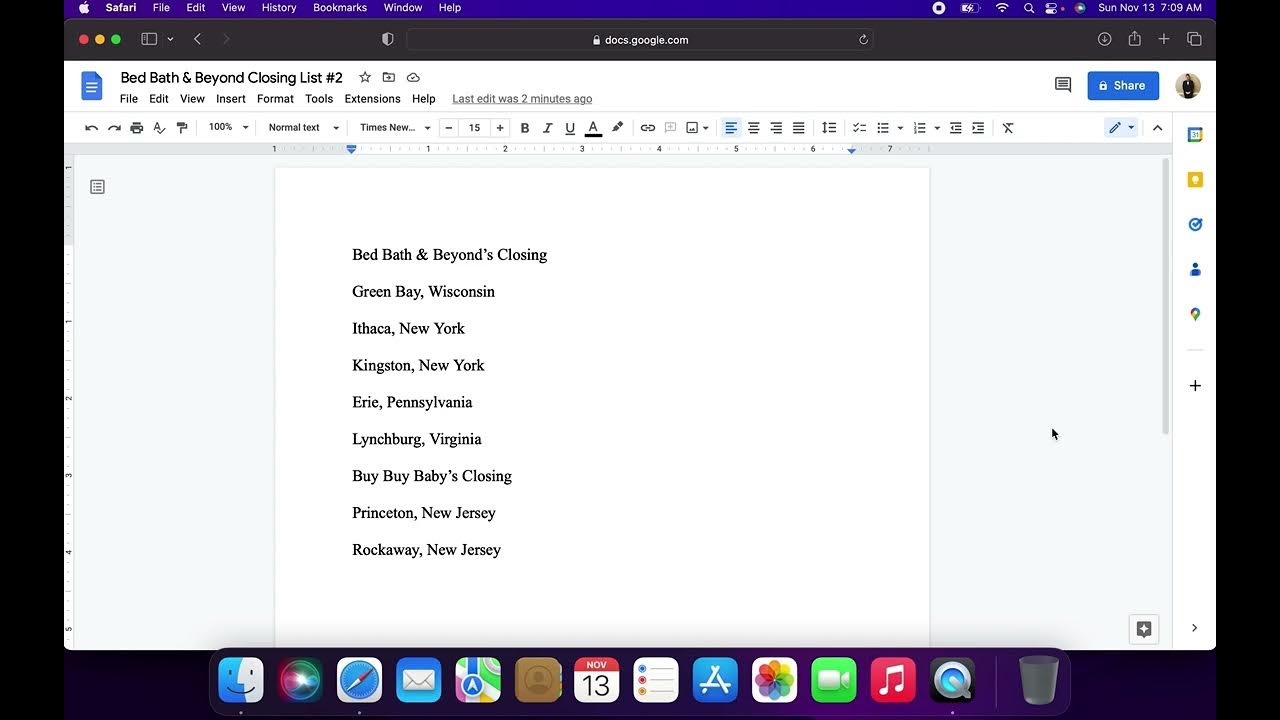Click the redo arrow in toolbar
Image resolution: width=1280 pixels, height=720 pixels.
(x=114, y=128)
